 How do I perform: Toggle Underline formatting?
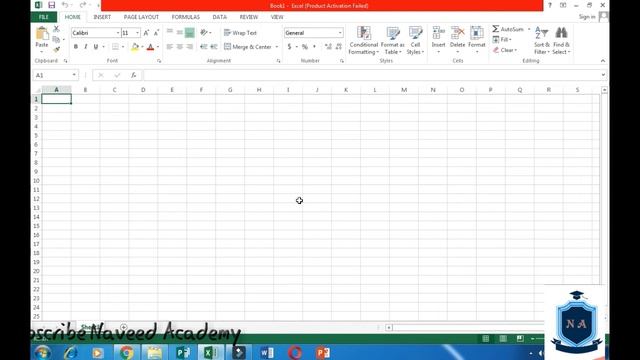pos(96,47)
